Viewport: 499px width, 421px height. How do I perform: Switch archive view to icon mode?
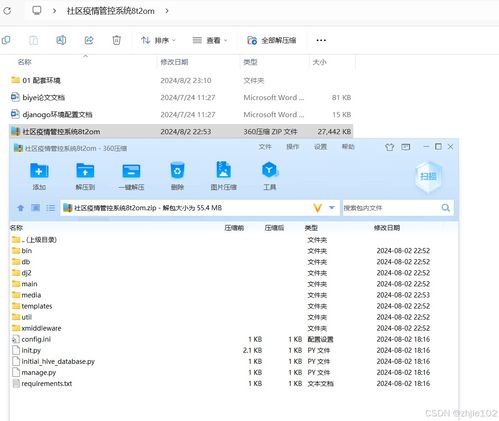point(36,208)
